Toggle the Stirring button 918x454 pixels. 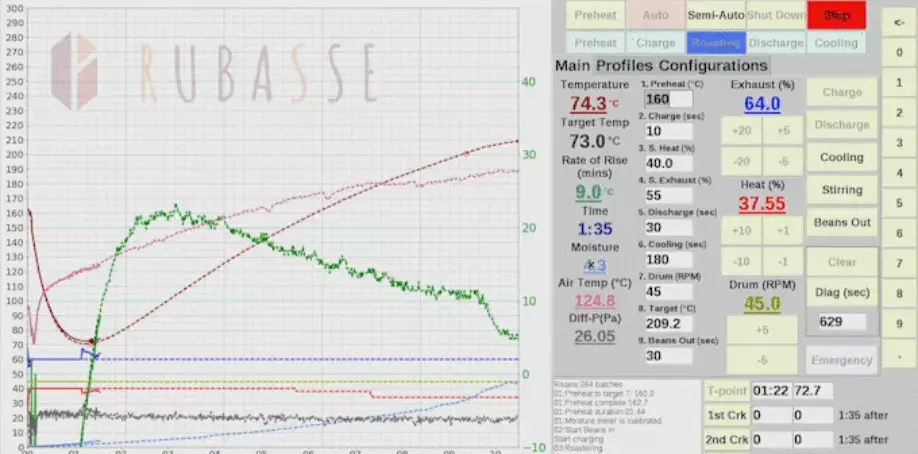842,189
